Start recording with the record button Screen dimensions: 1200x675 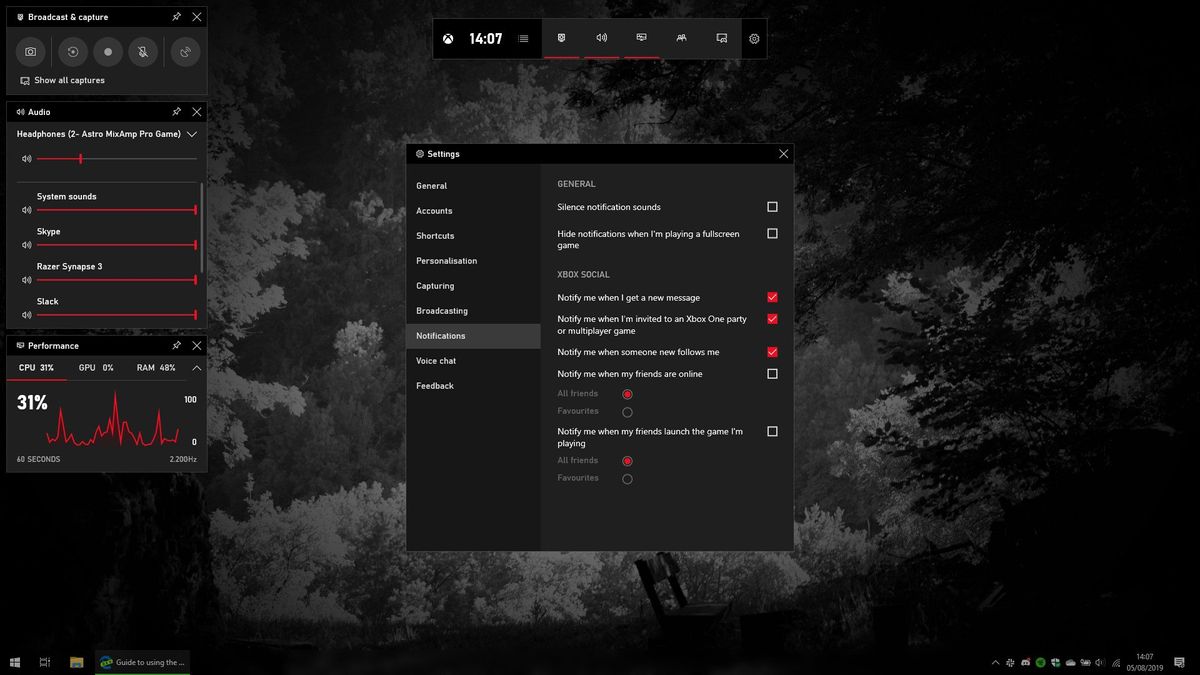click(107, 52)
